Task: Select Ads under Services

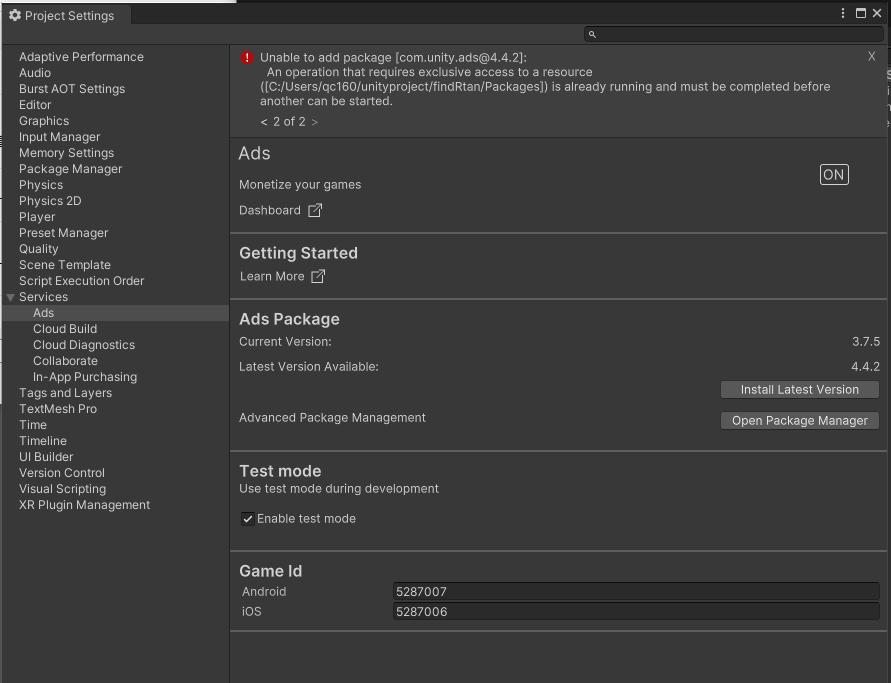Action: (x=43, y=313)
